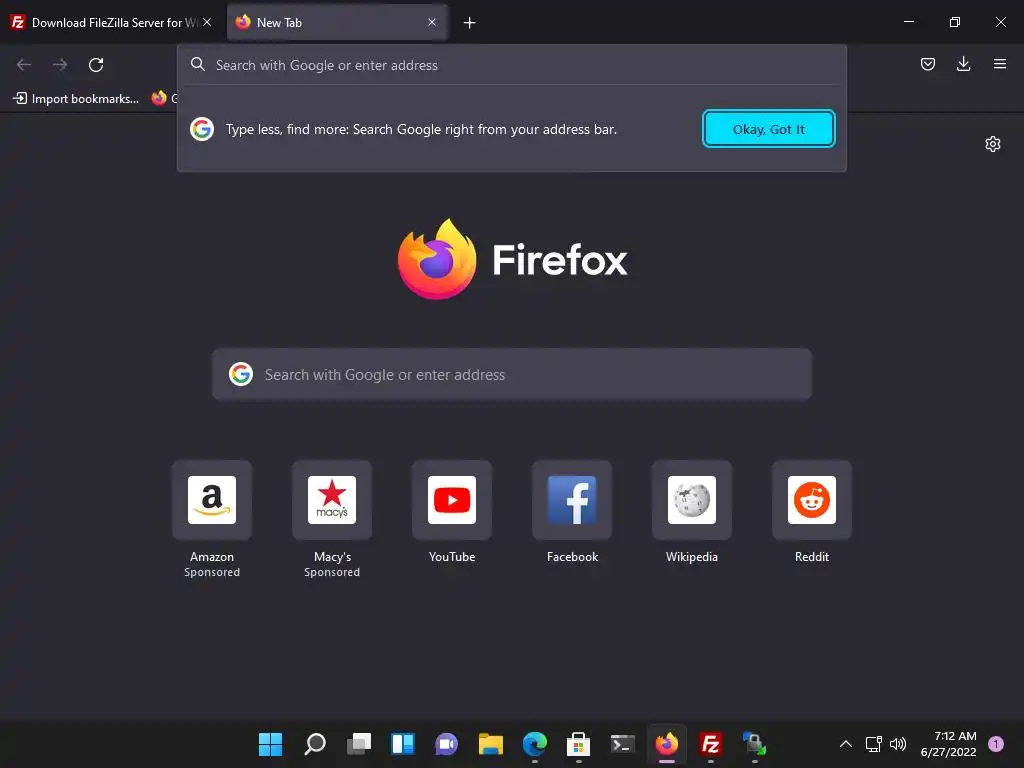Show hidden system tray icons
Viewport: 1024px width, 768px height.
845,744
